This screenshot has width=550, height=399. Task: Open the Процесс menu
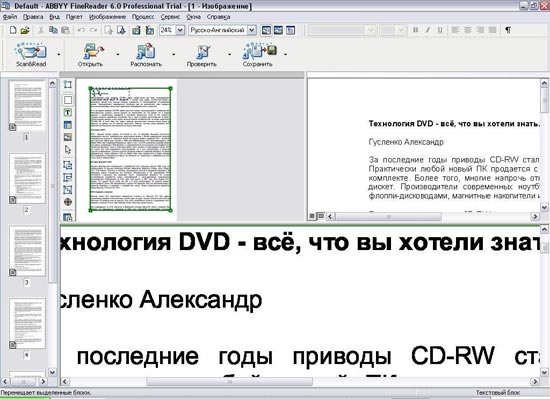pos(143,17)
